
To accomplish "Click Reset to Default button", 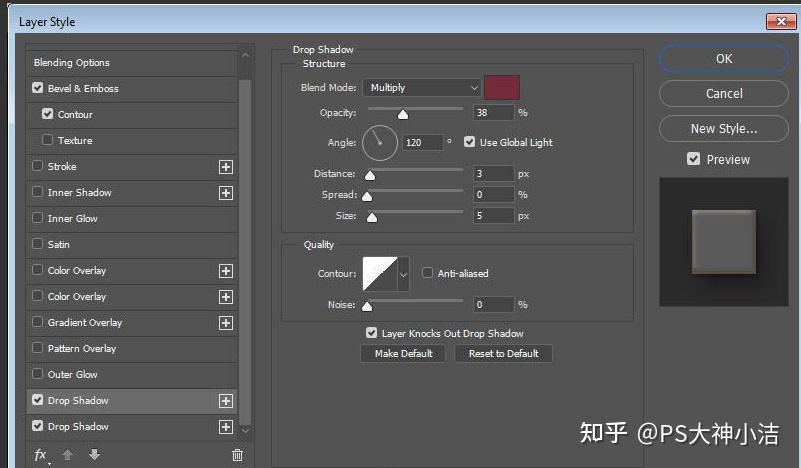I will pyautogui.click(x=503, y=354).
